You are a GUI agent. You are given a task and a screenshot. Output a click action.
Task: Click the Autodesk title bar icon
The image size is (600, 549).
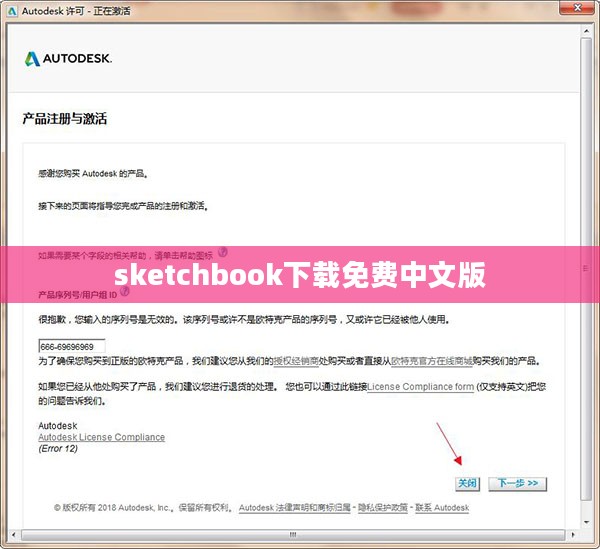point(12,11)
